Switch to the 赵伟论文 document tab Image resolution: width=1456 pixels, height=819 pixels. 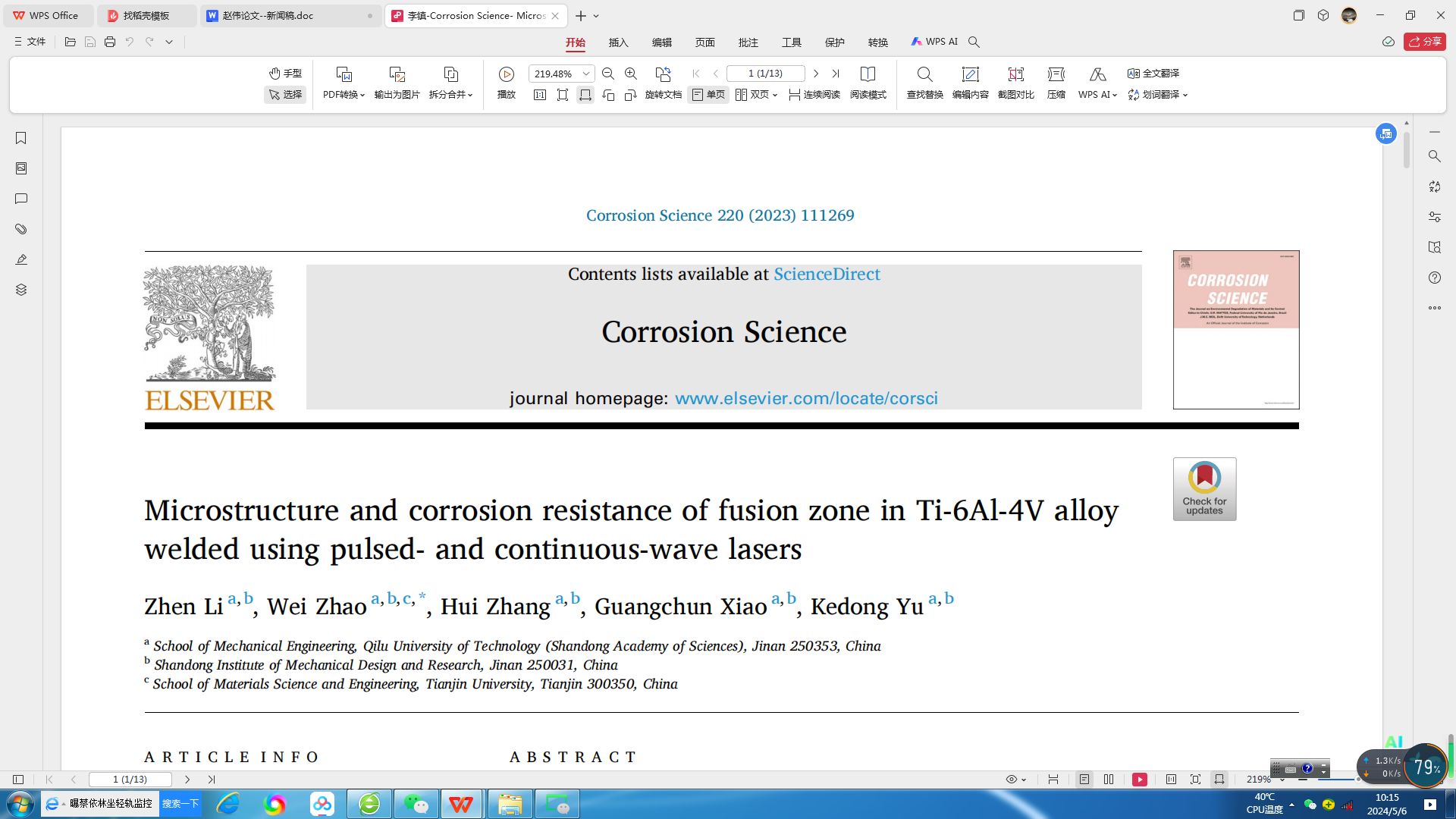click(x=268, y=15)
